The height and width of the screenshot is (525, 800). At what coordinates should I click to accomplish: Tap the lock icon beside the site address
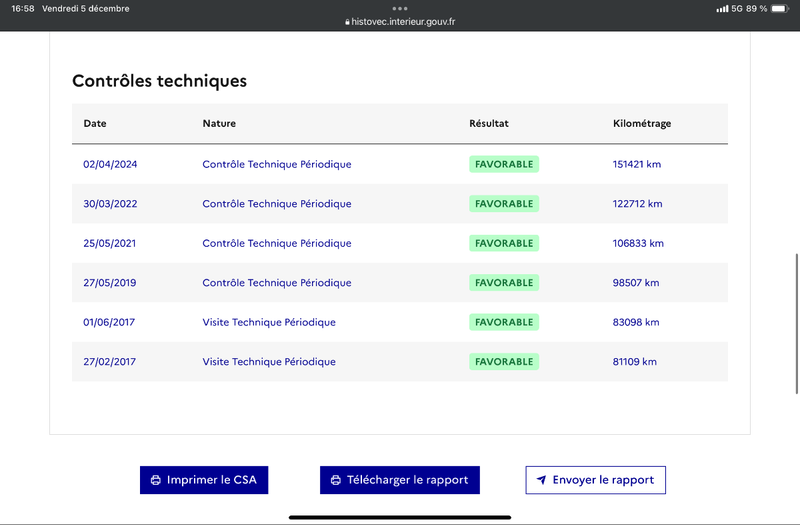[347, 21]
